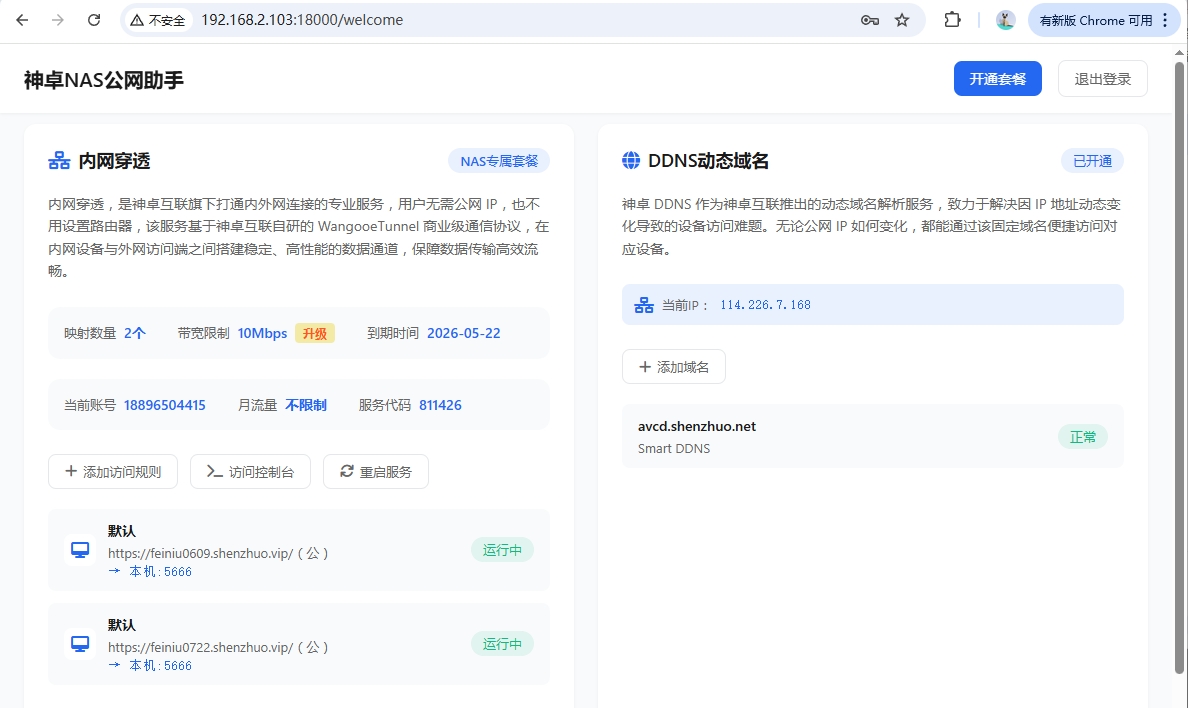Viewport: 1188px width, 708px height.
Task: Click monitor icon of feiniu0722 rule
Action: point(80,644)
